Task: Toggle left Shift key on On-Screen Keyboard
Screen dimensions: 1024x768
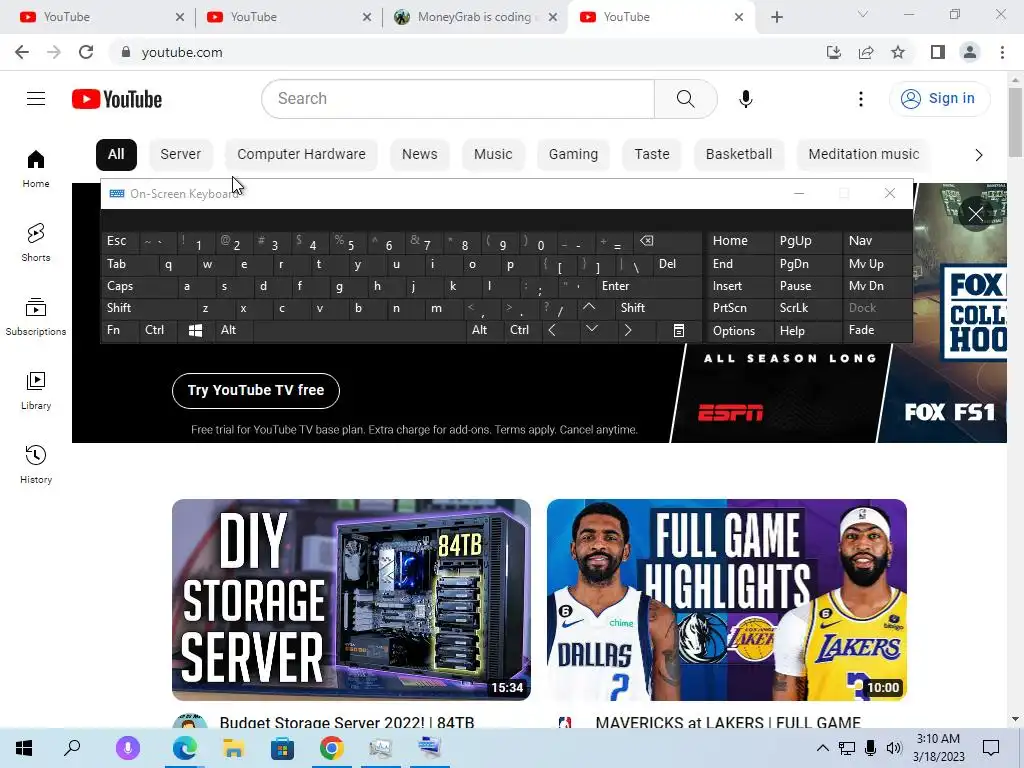Action: pyautogui.click(x=148, y=308)
